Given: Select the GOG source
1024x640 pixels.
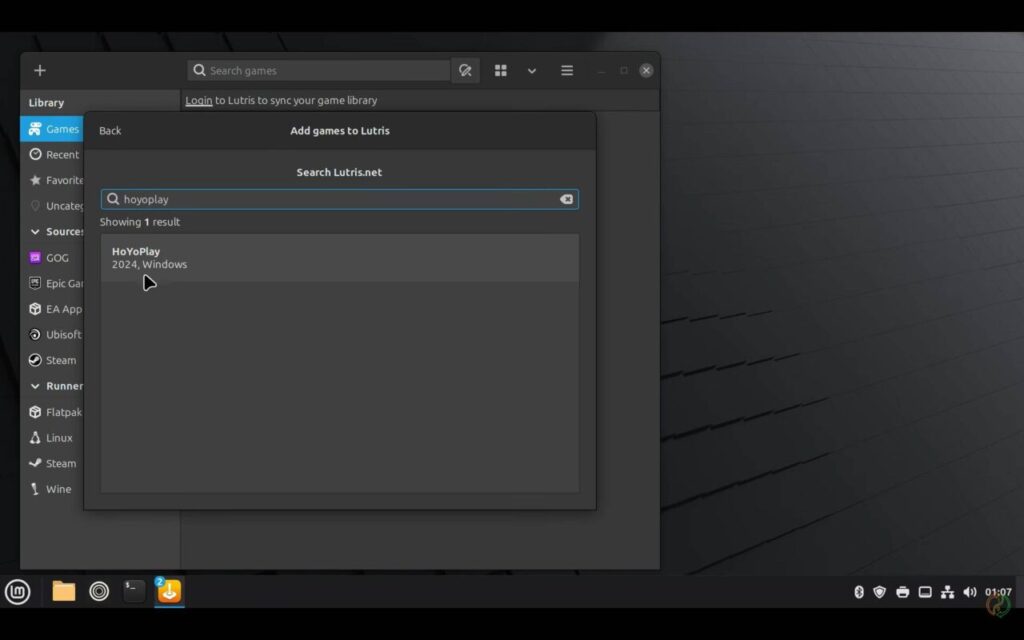Looking at the screenshot, I should (x=52, y=257).
